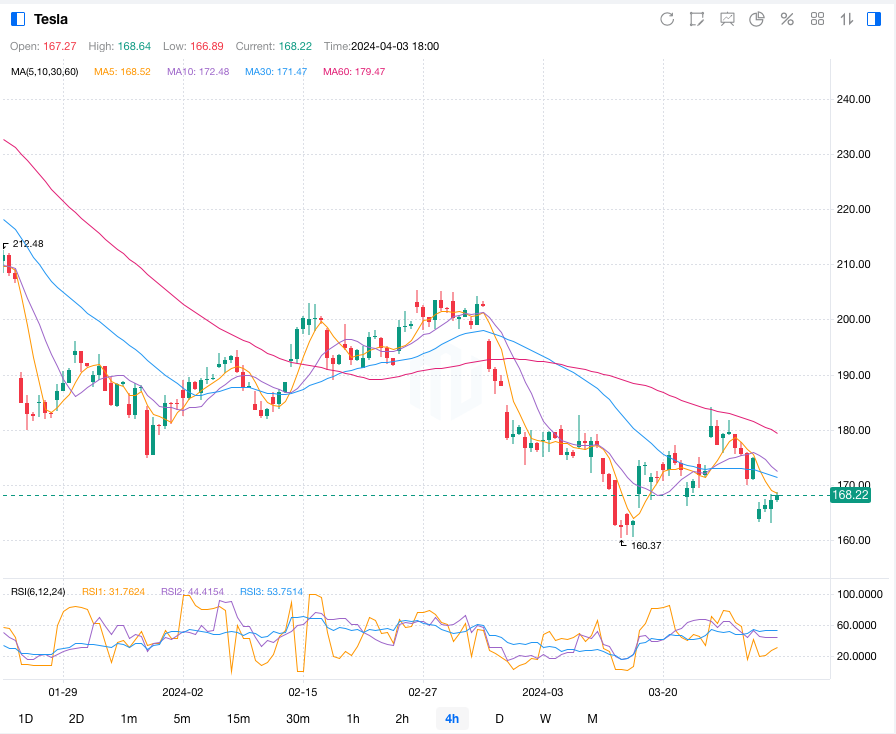Click the refresh chart icon
Image resolution: width=896 pixels, height=734 pixels.
click(667, 19)
